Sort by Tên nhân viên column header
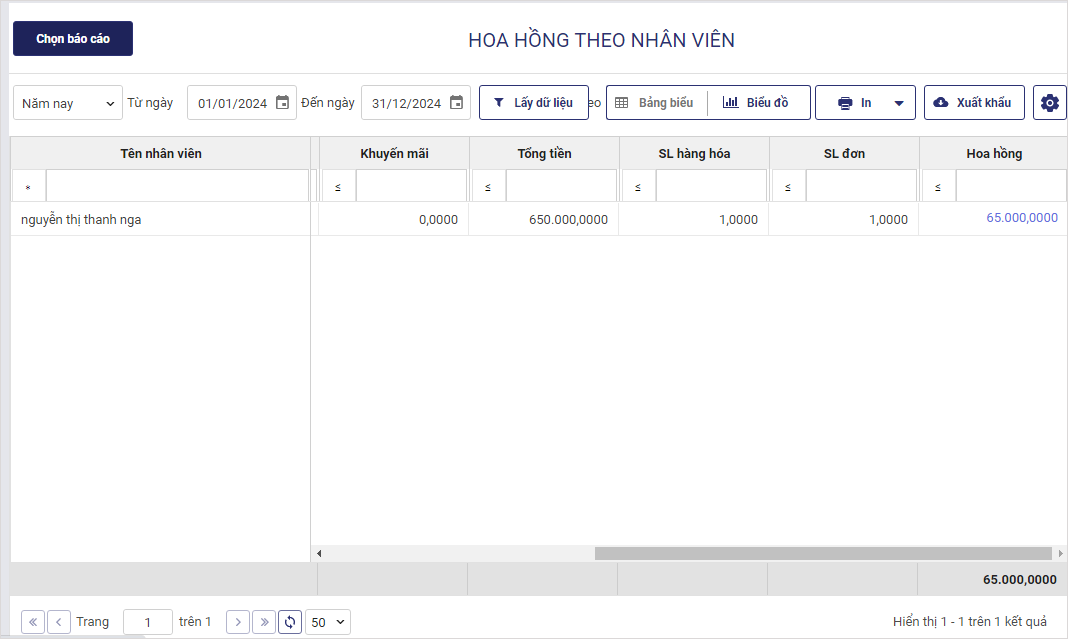 click(161, 153)
